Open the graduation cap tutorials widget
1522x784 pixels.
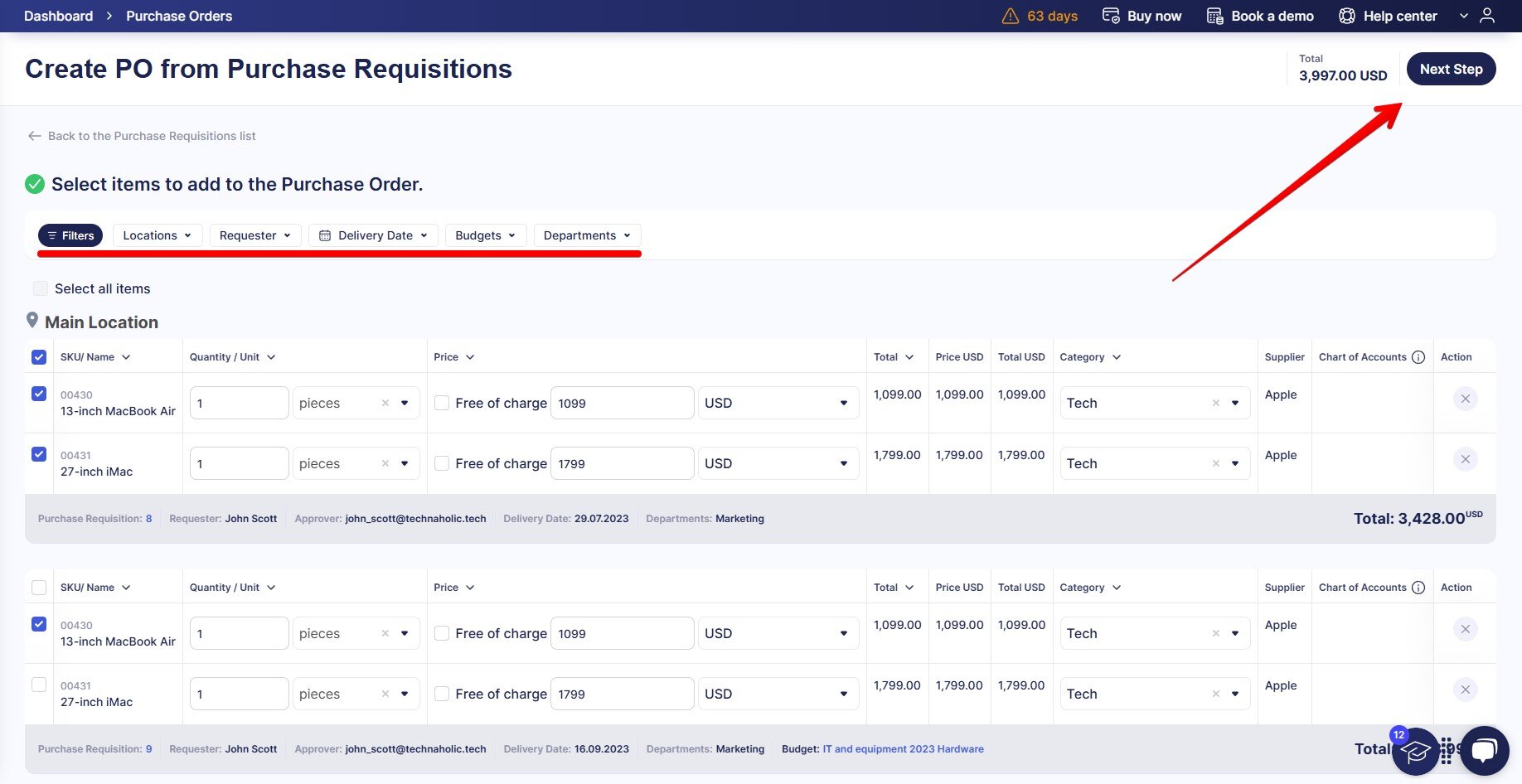pyautogui.click(x=1415, y=751)
